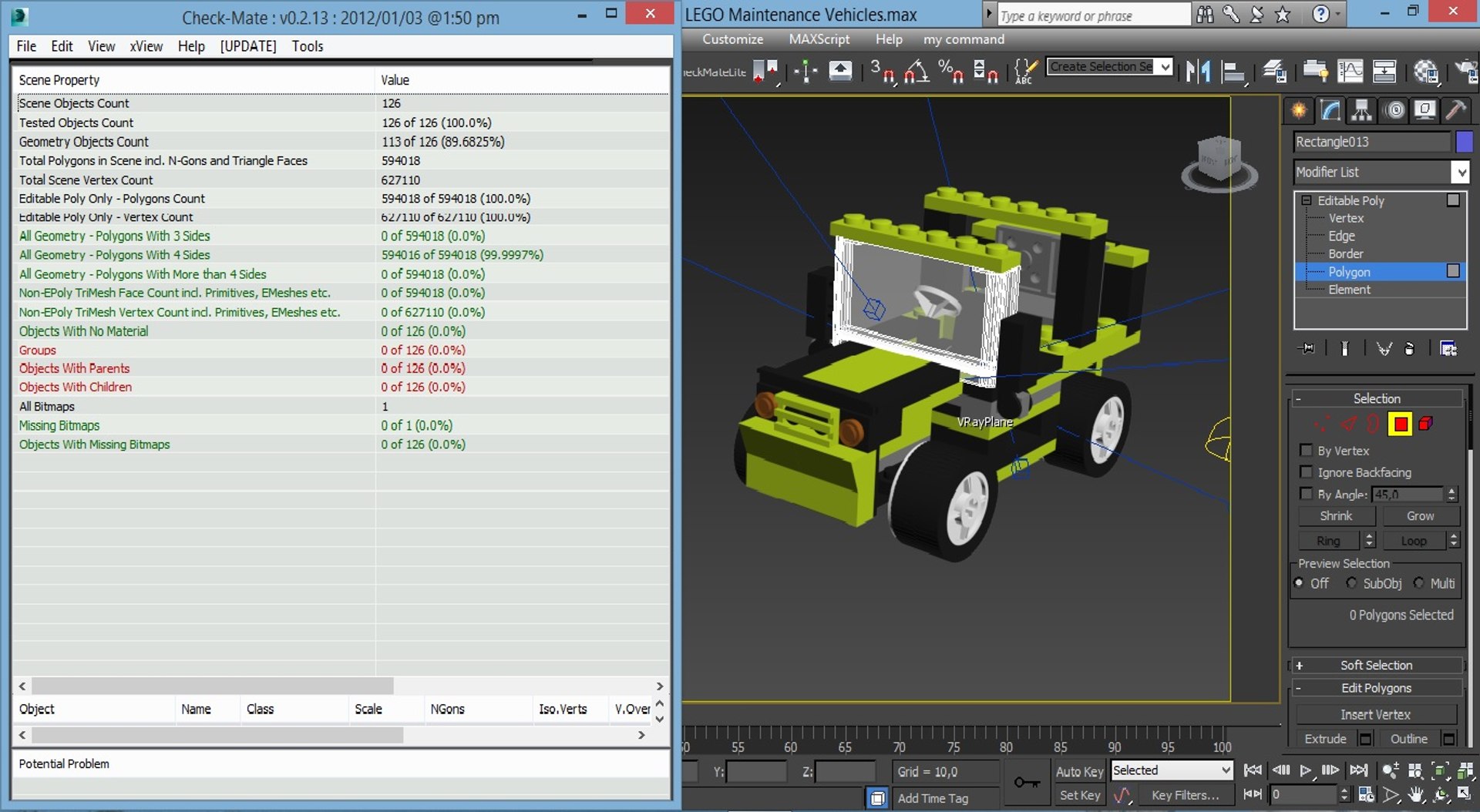
Task: Toggle Show End Result icon
Action: (1344, 349)
